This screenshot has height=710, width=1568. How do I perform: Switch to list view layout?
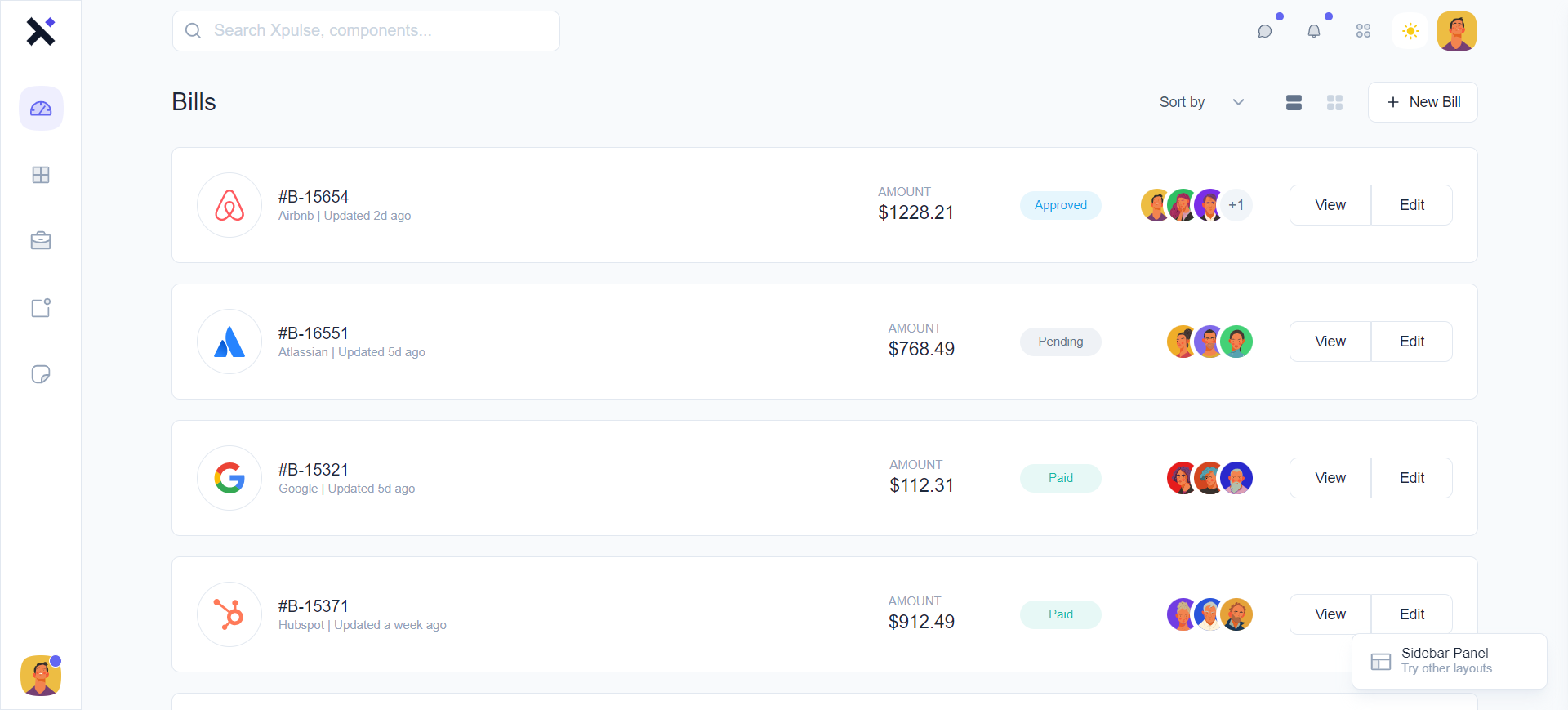pyautogui.click(x=1294, y=102)
